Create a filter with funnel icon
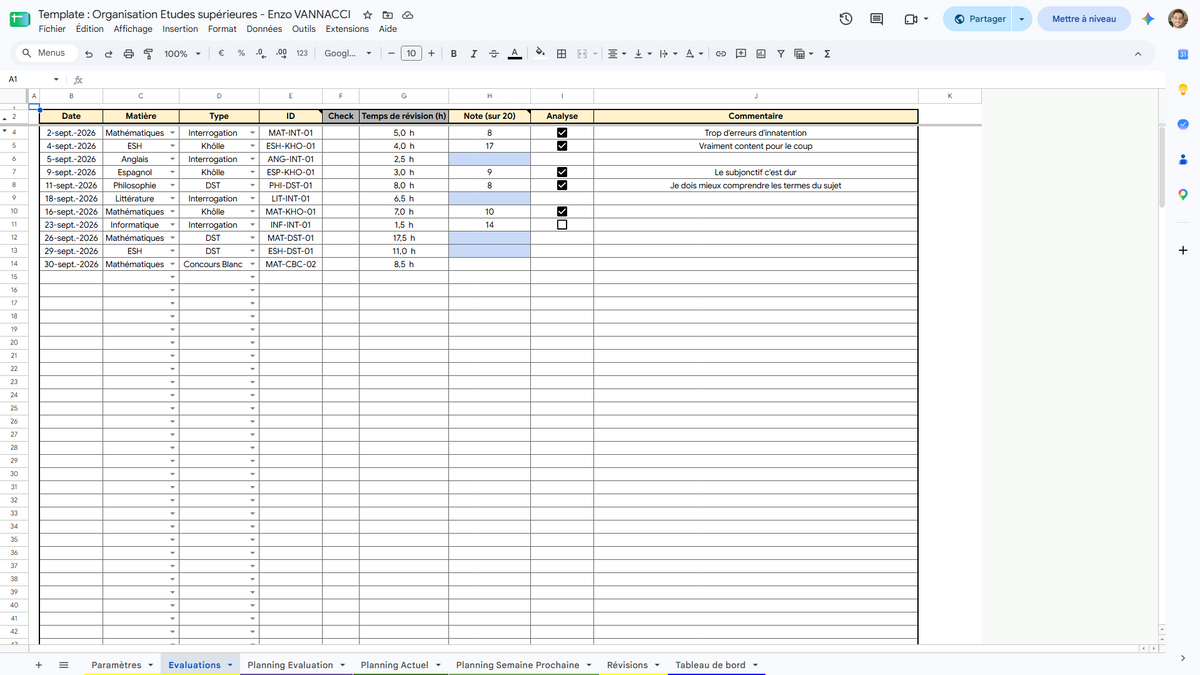The width and height of the screenshot is (1200, 675). click(x=781, y=54)
